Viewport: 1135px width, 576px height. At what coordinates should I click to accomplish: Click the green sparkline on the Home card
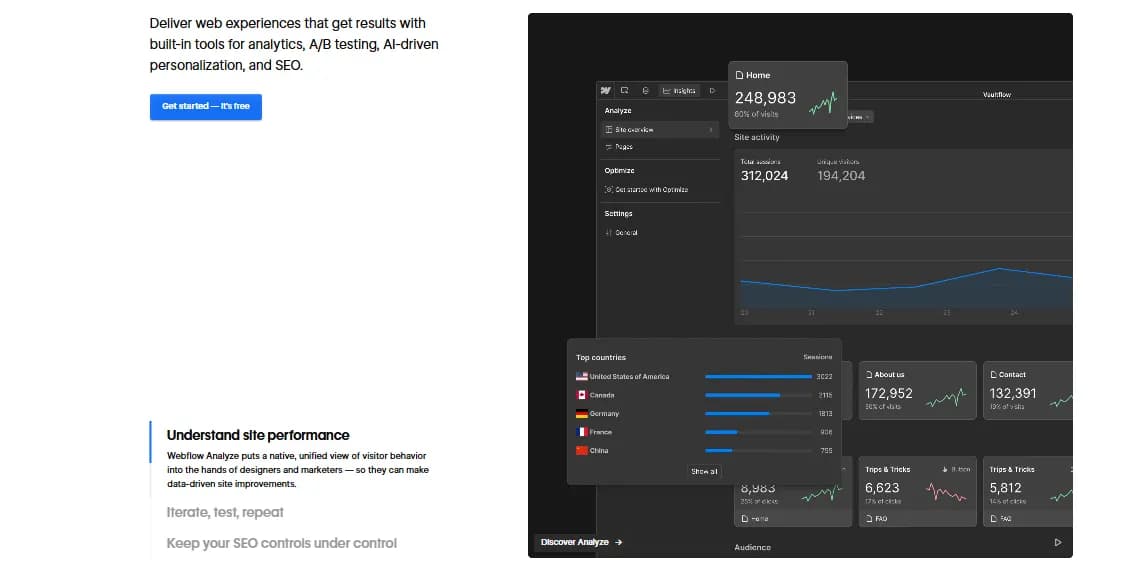coord(823,104)
